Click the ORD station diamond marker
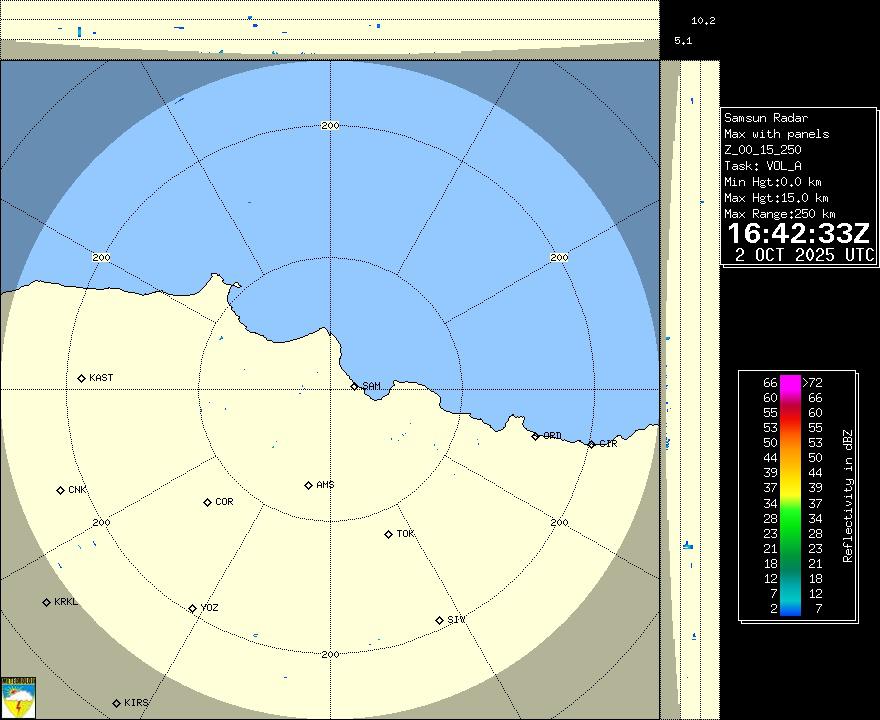Image resolution: width=880 pixels, height=720 pixels. tap(535, 436)
